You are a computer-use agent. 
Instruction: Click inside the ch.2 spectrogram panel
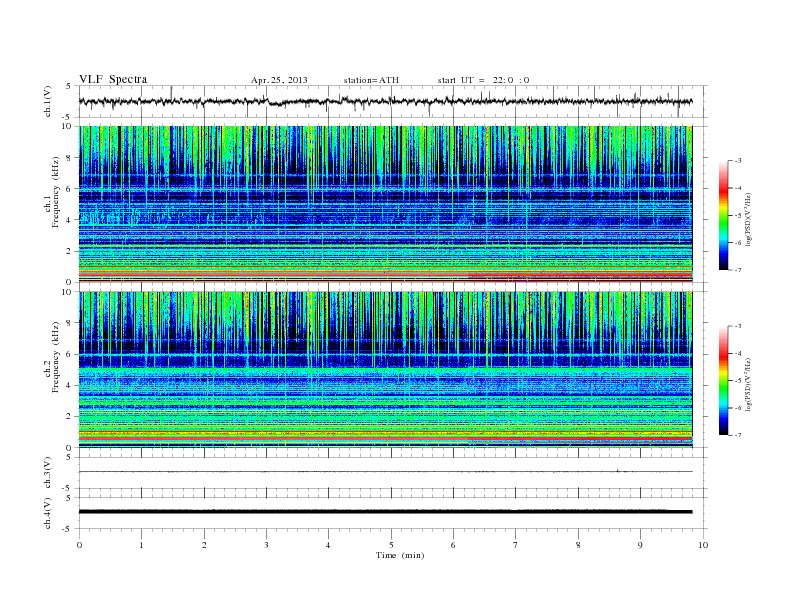pos(385,370)
